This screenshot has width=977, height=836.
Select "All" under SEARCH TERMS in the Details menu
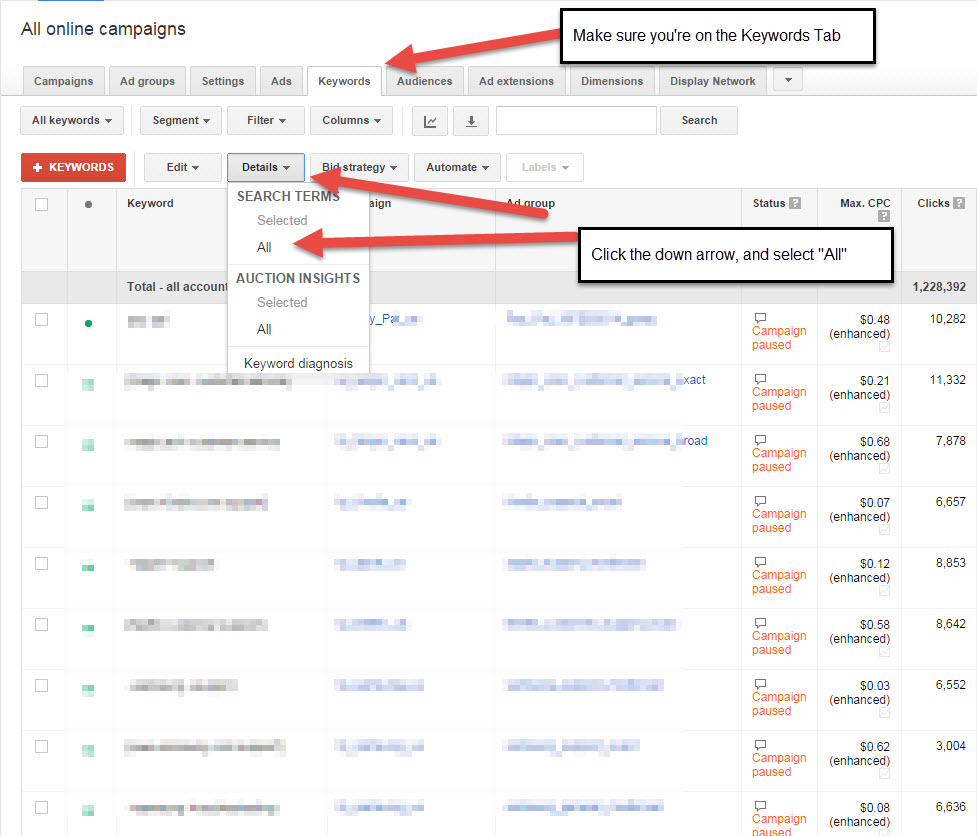coord(263,246)
